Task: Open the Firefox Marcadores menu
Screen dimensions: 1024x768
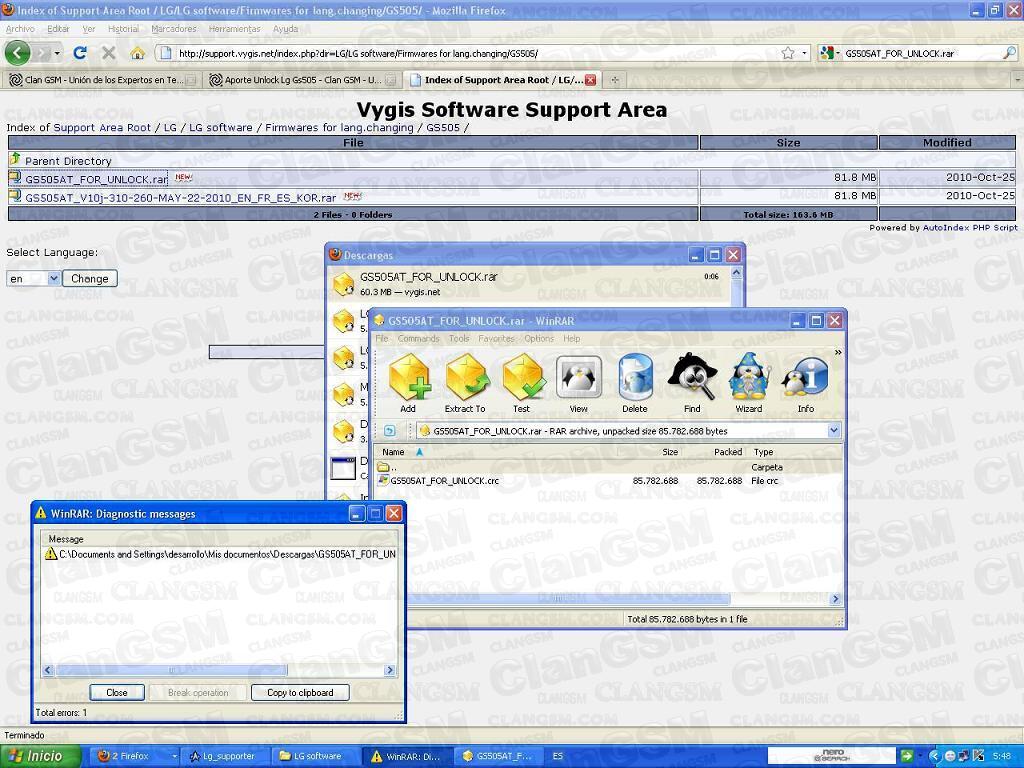Action: (174, 29)
